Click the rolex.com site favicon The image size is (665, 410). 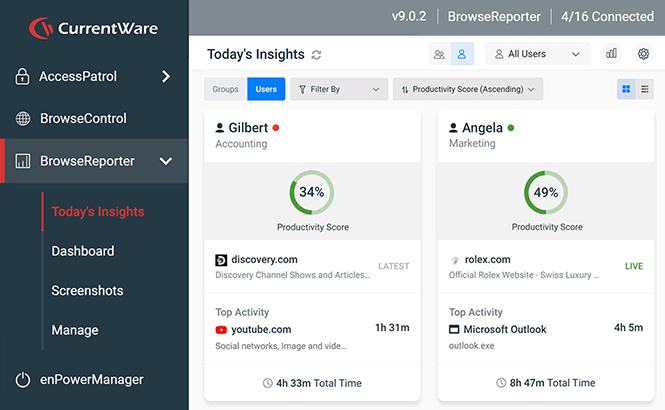point(455,260)
